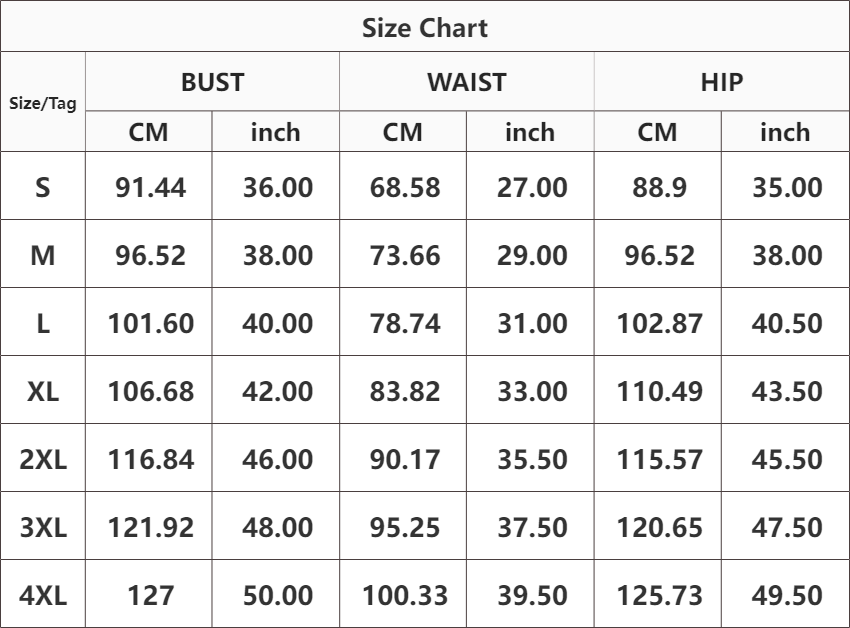Select the BUST column header
The height and width of the screenshot is (628, 850).
212,82
